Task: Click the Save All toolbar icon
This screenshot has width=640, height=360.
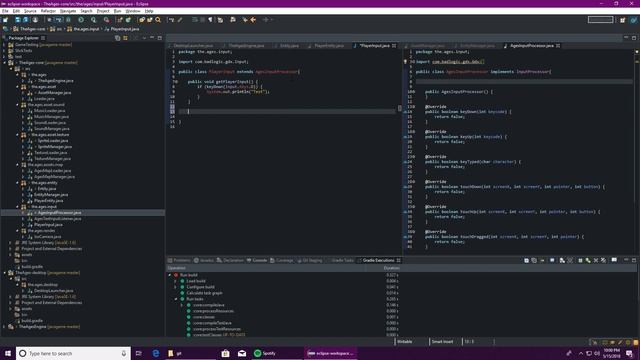Action: pyautogui.click(x=25, y=20)
